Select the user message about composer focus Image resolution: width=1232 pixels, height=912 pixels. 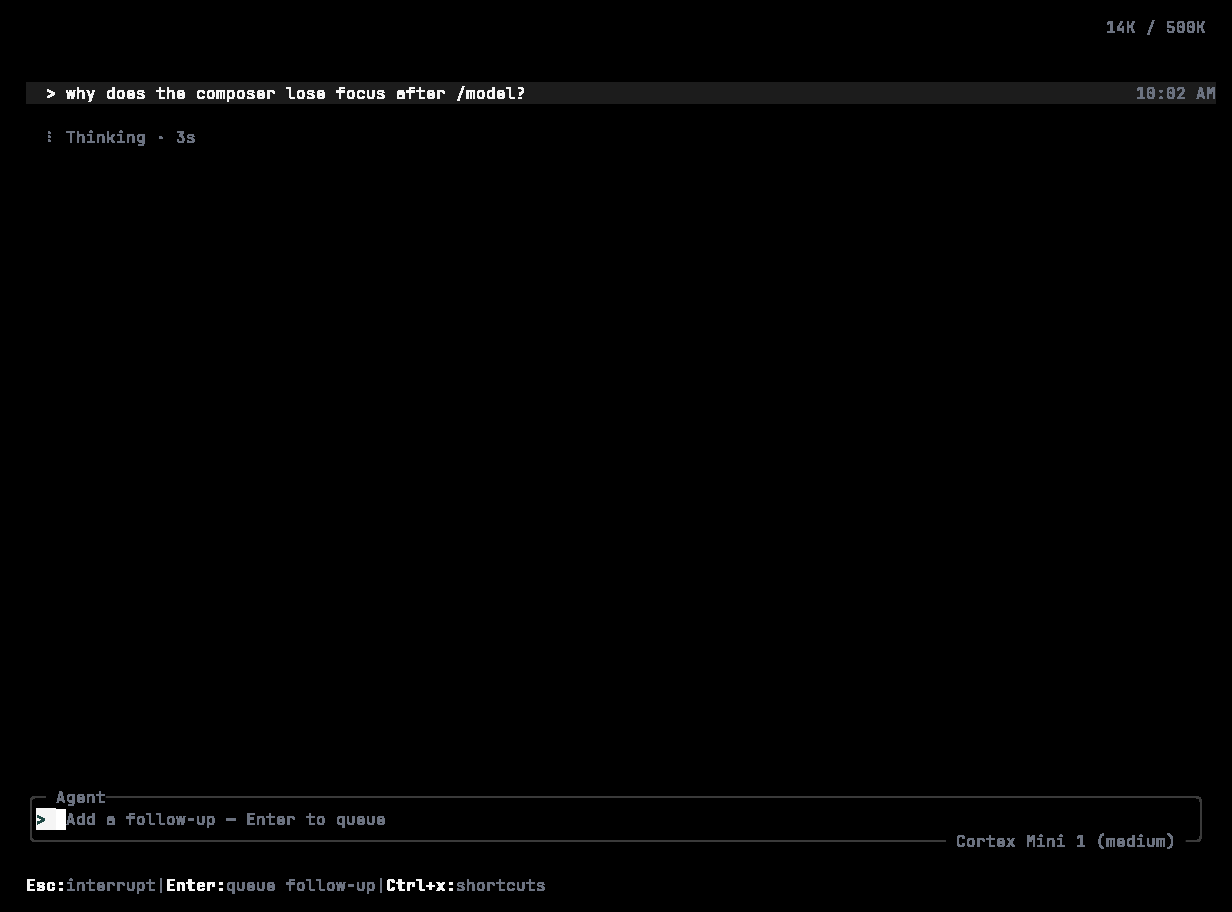tap(620, 93)
